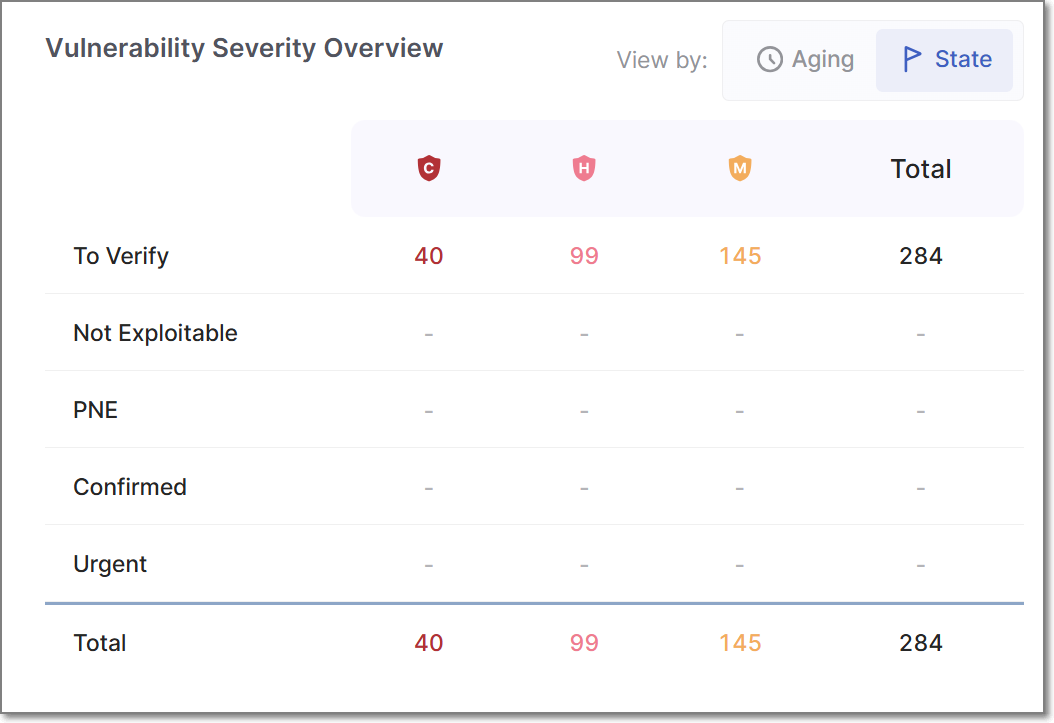Open the 145 medium To Verify count
The width and height of the screenshot is (1054, 723).
tap(740, 256)
